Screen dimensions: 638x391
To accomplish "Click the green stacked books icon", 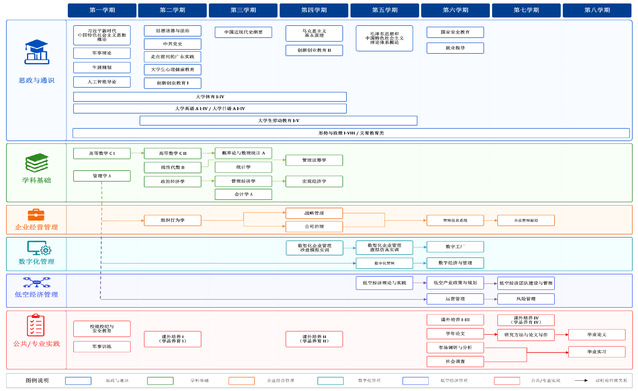I will [37, 163].
